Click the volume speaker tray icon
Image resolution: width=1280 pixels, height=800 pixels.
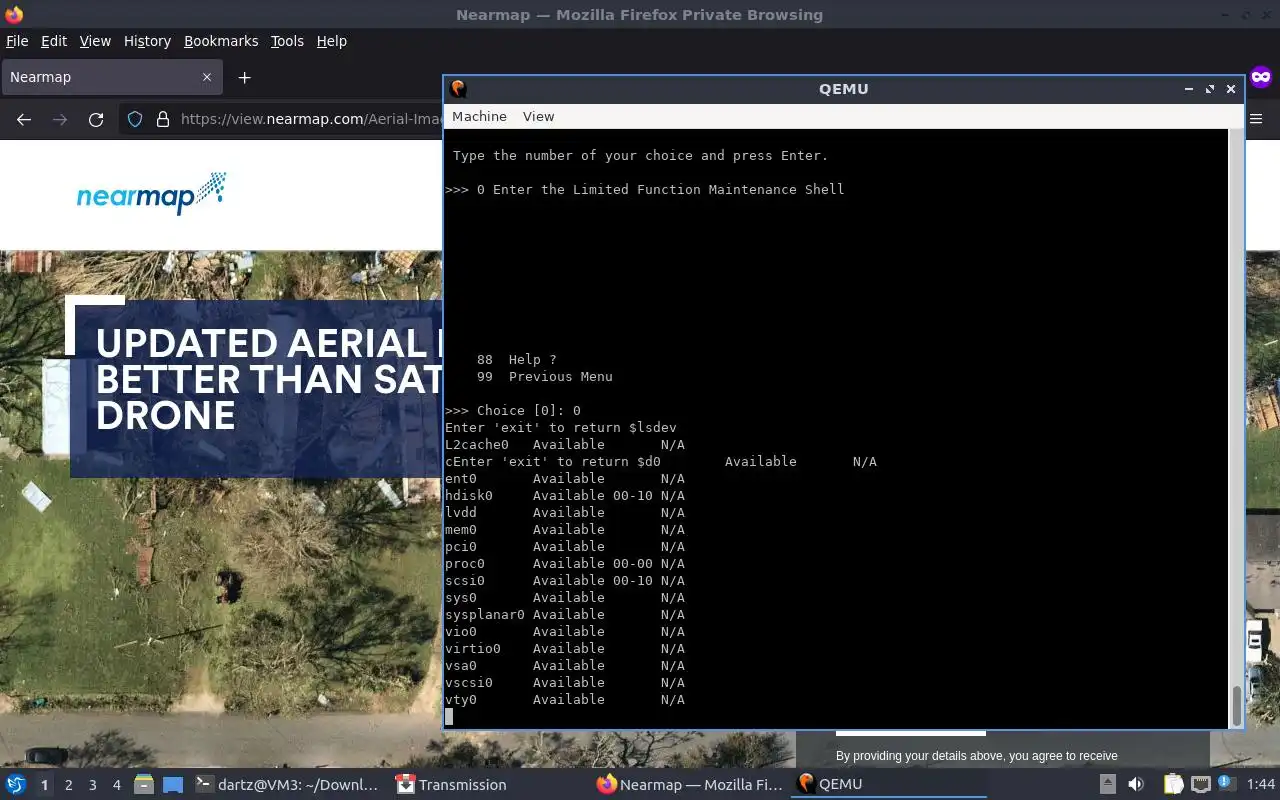pyautogui.click(x=1136, y=784)
